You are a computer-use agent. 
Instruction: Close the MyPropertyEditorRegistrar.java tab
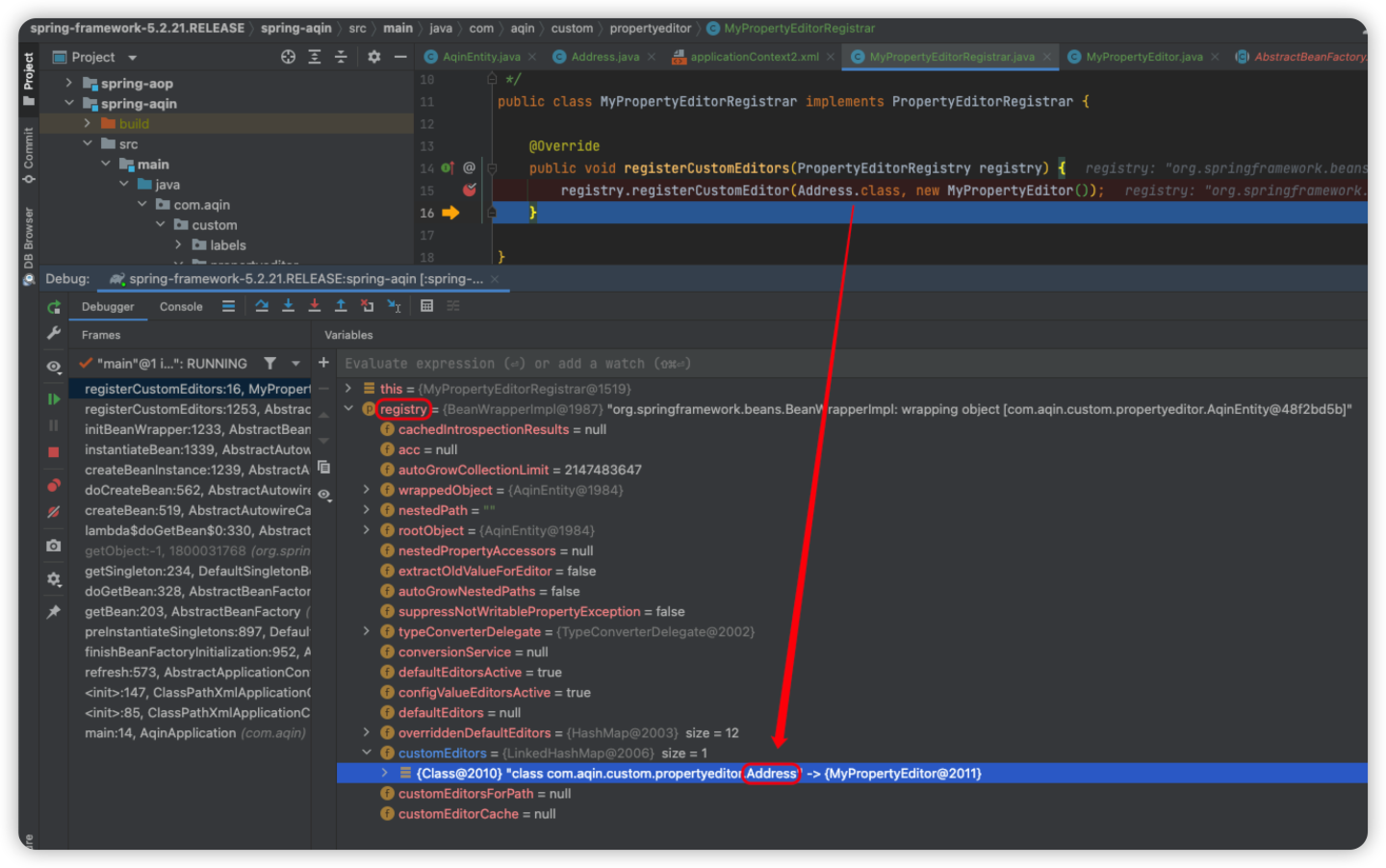[x=1047, y=57]
